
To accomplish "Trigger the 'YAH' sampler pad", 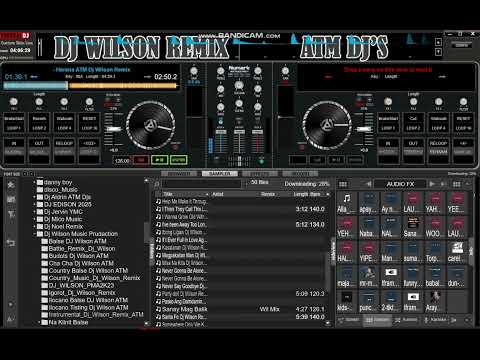I will pyautogui.click(x=435, y=203).
